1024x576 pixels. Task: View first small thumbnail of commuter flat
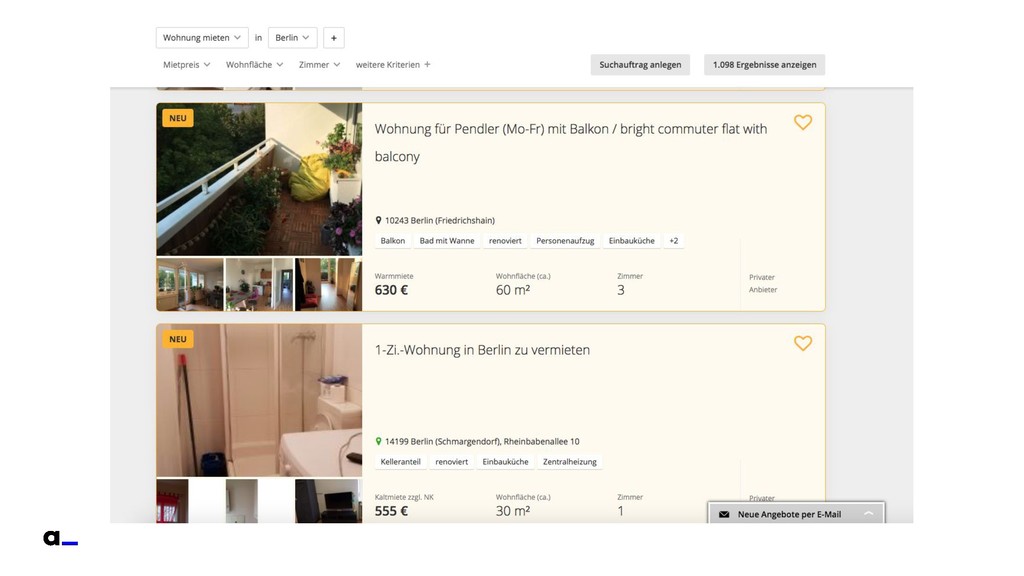click(x=190, y=284)
